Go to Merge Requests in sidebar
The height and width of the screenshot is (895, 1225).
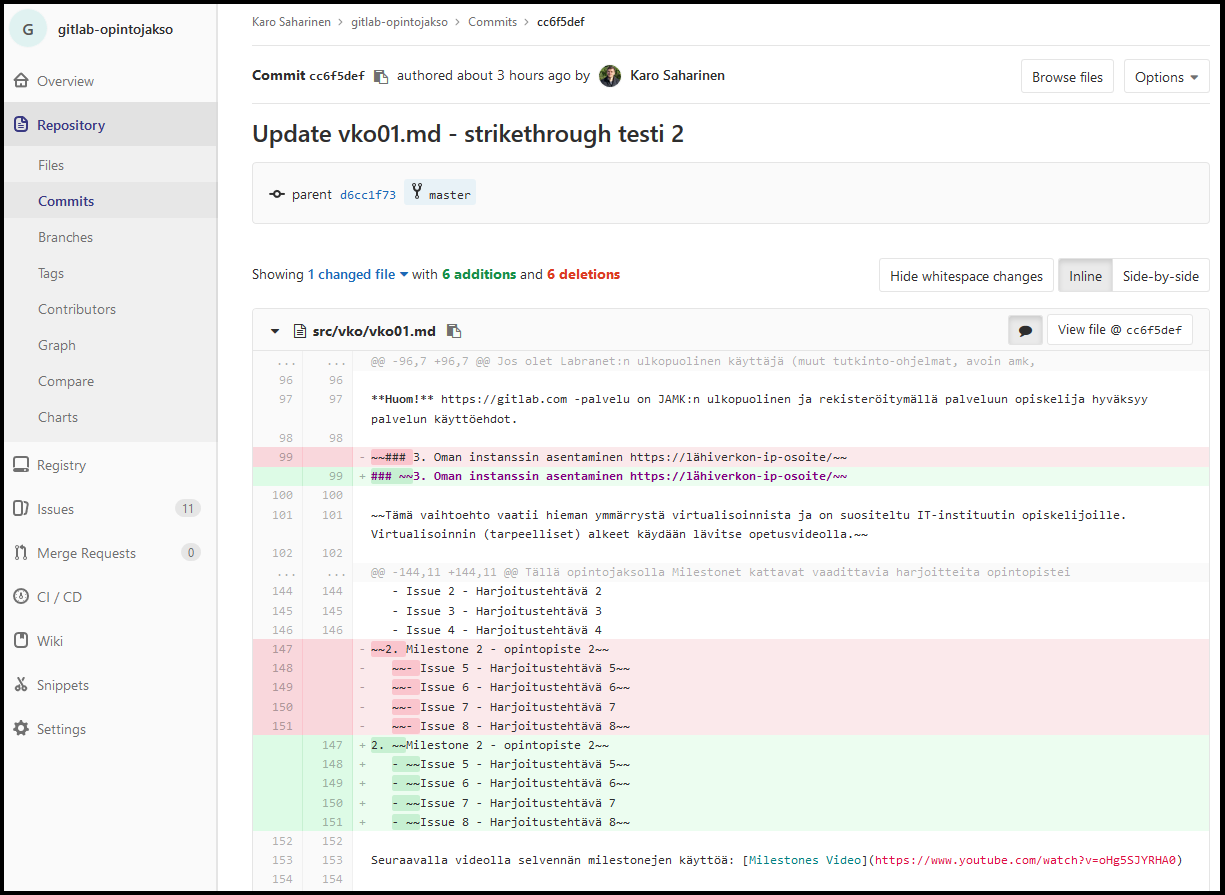coord(86,553)
